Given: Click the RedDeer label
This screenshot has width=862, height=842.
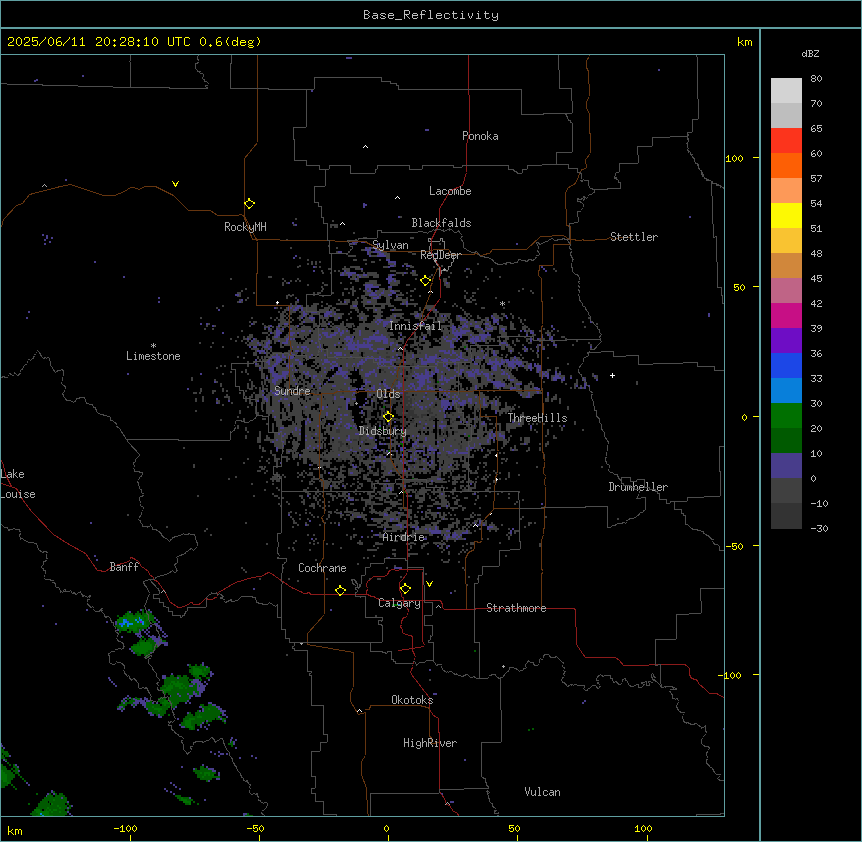Looking at the screenshot, I should click(x=440, y=255).
